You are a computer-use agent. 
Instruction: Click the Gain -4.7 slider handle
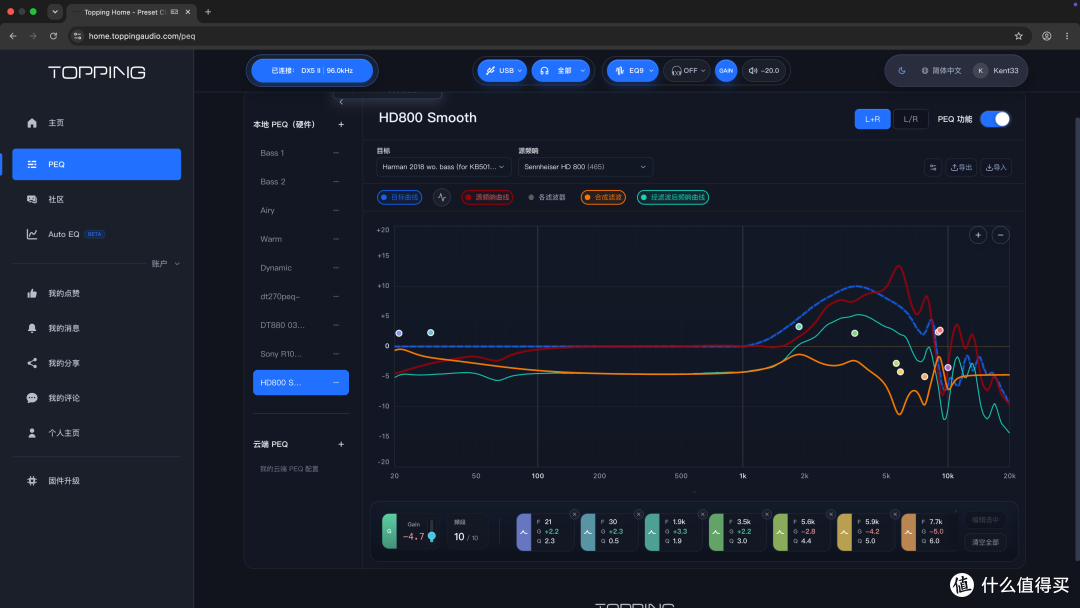tap(432, 536)
